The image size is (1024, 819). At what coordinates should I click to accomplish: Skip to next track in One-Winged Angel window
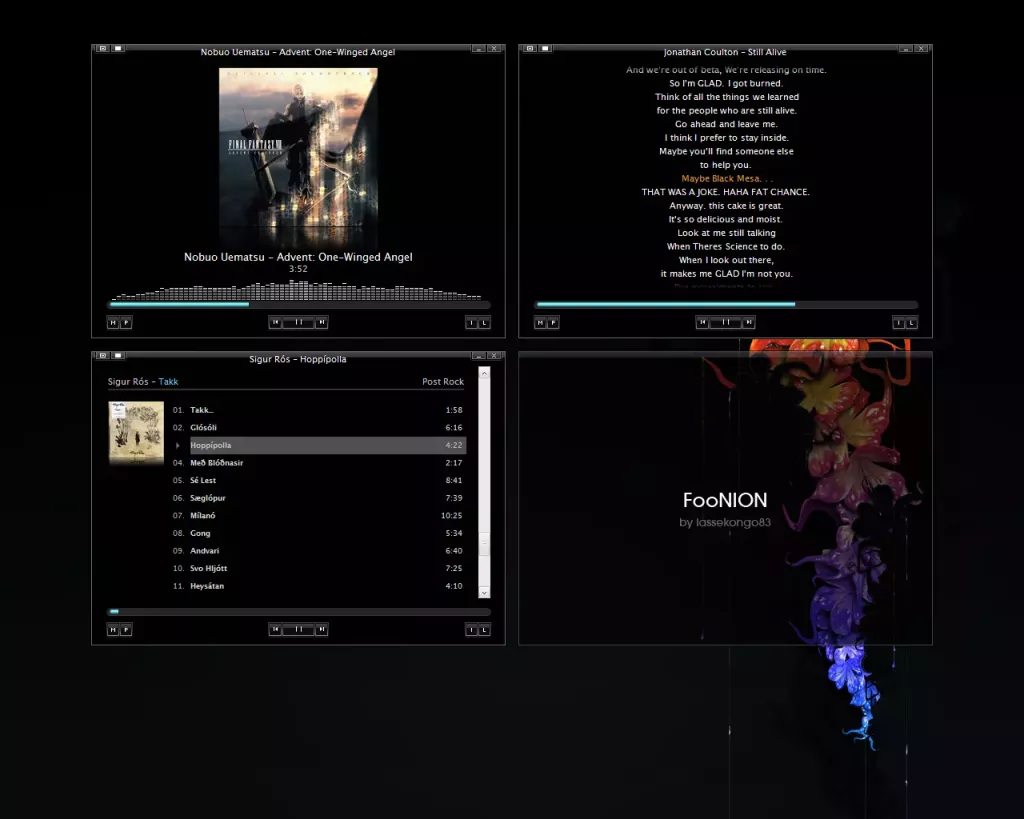click(322, 323)
